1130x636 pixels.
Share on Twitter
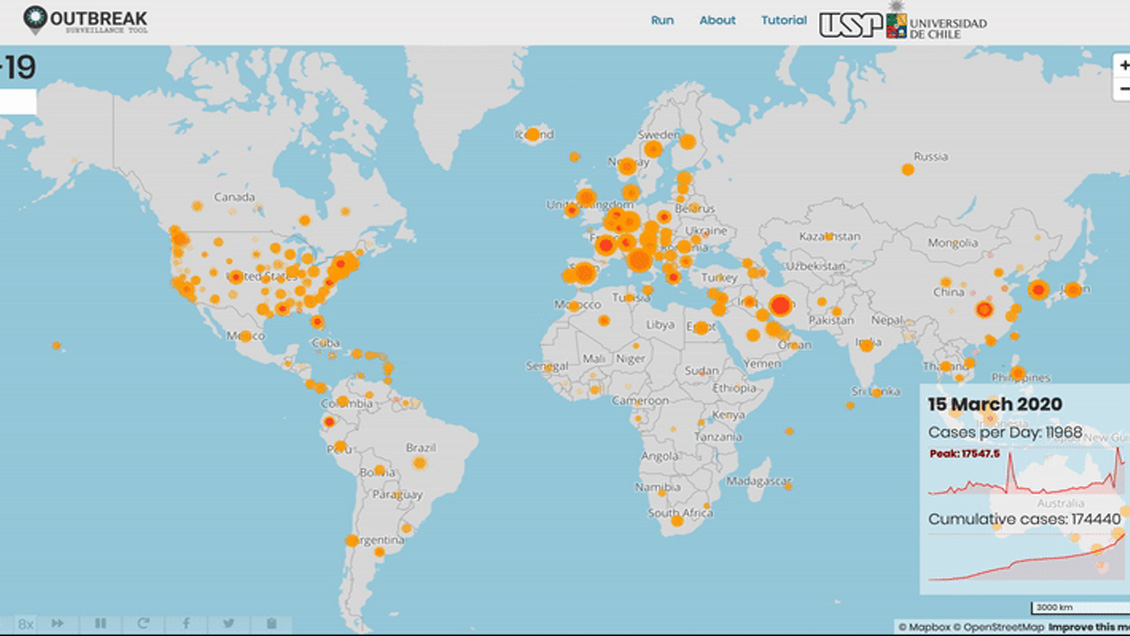[x=229, y=624]
